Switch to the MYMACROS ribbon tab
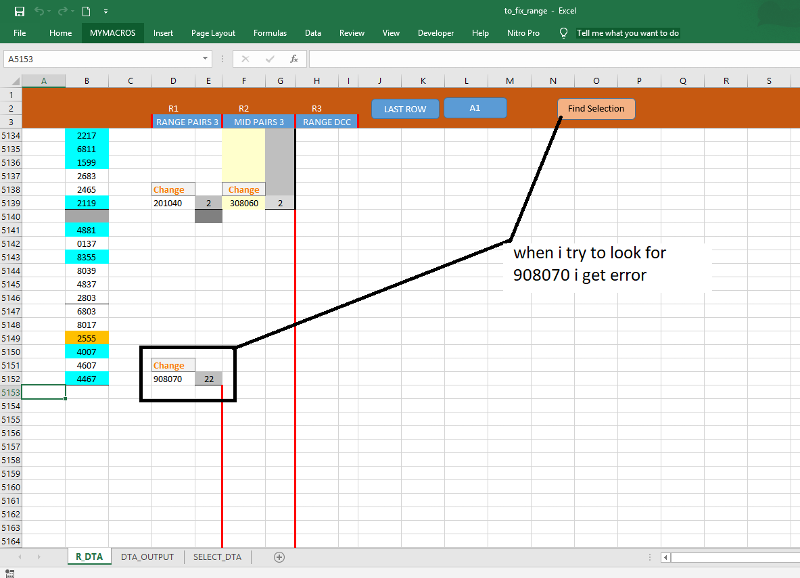 click(111, 32)
